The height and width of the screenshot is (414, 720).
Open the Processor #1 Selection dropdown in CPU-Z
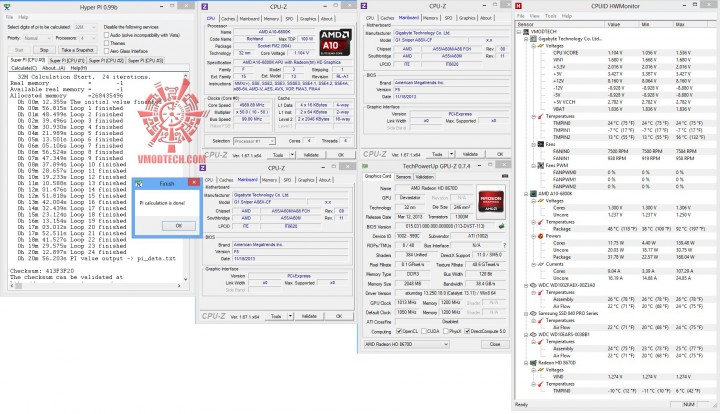pos(254,141)
